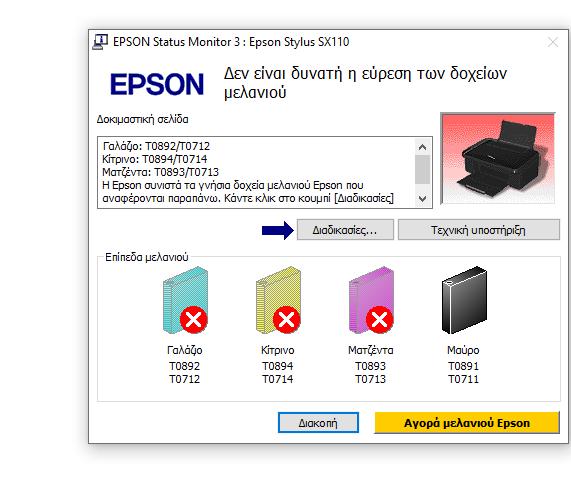This screenshot has width=571, height=480.
Task: Click the yellow Αγορά μελανιού Epson button
Action: (467, 423)
